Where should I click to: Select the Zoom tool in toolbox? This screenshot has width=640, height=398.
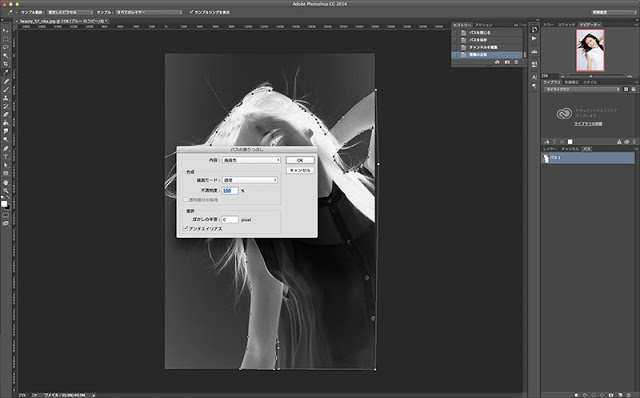coord(6,191)
